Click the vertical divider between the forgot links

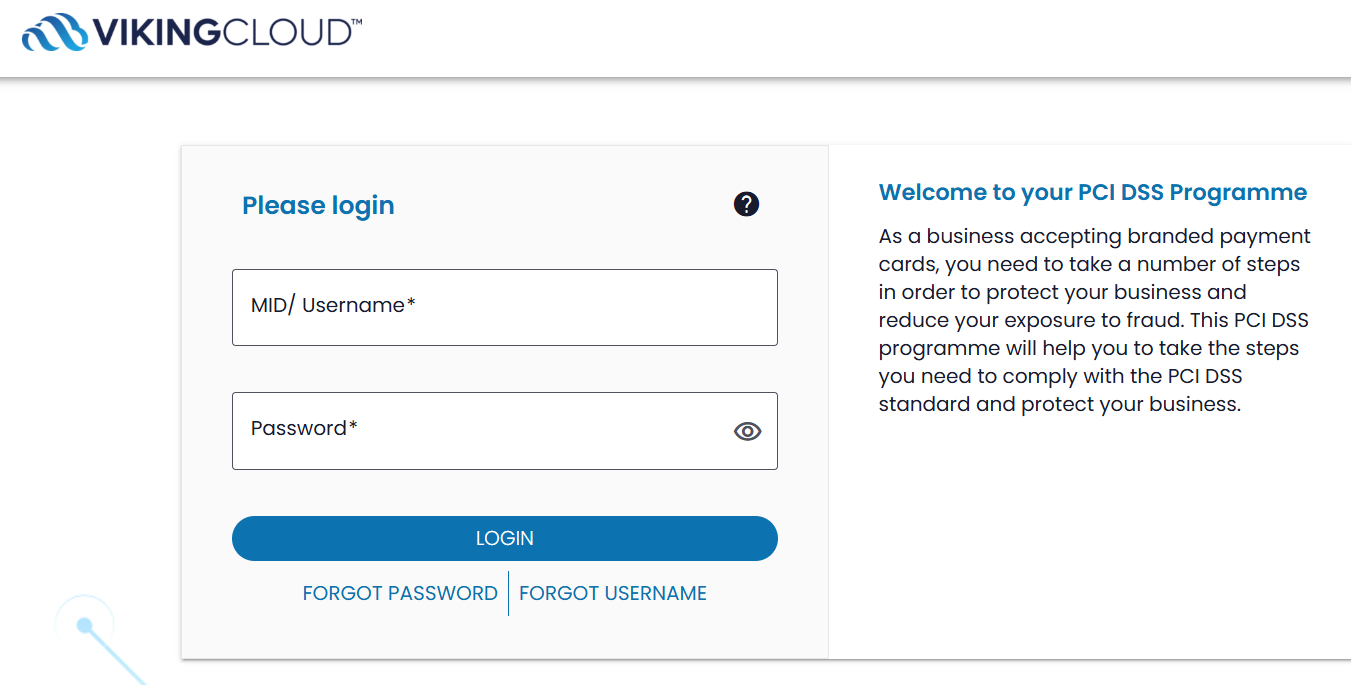508,593
